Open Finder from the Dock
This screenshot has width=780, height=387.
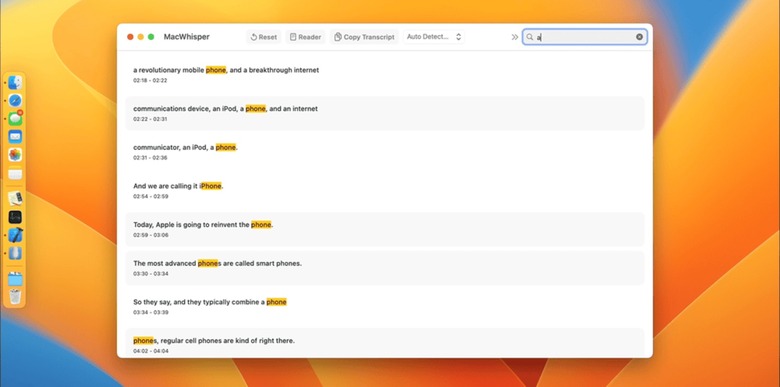coord(15,83)
